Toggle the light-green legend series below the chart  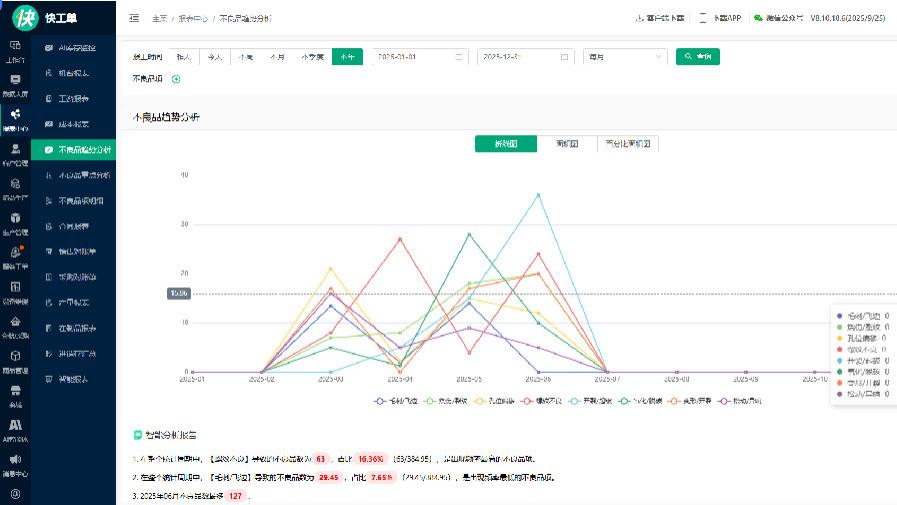click(x=446, y=401)
